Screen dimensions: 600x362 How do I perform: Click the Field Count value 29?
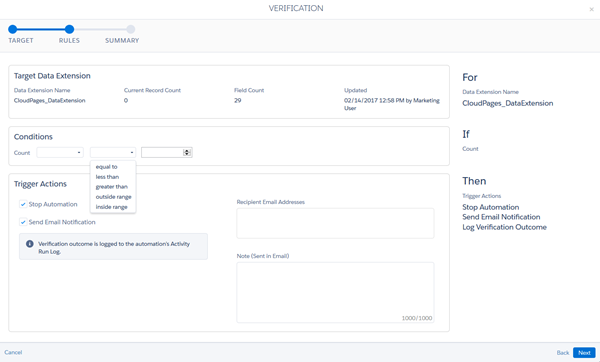pos(238,101)
